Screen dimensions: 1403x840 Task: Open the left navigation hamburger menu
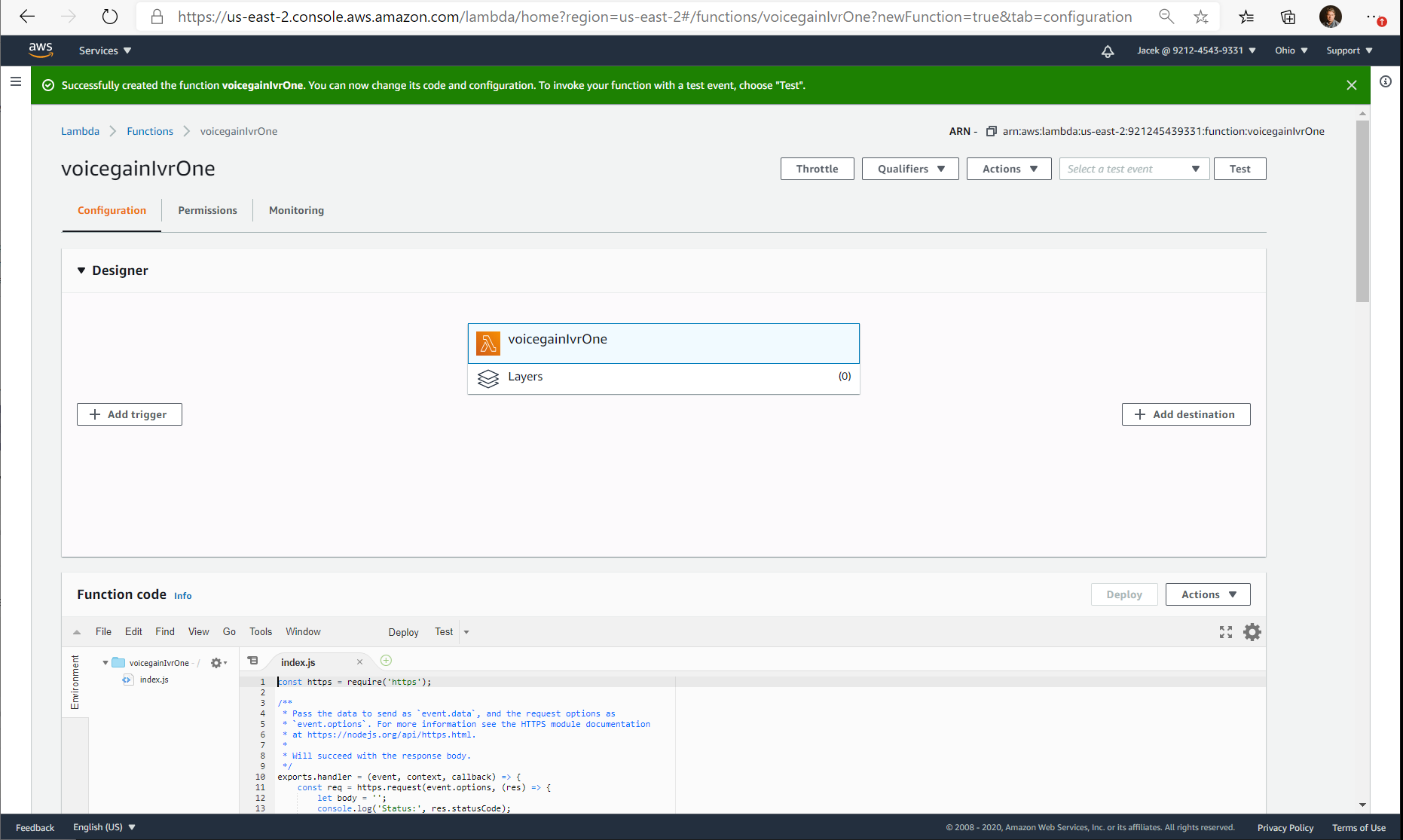pyautogui.click(x=16, y=81)
